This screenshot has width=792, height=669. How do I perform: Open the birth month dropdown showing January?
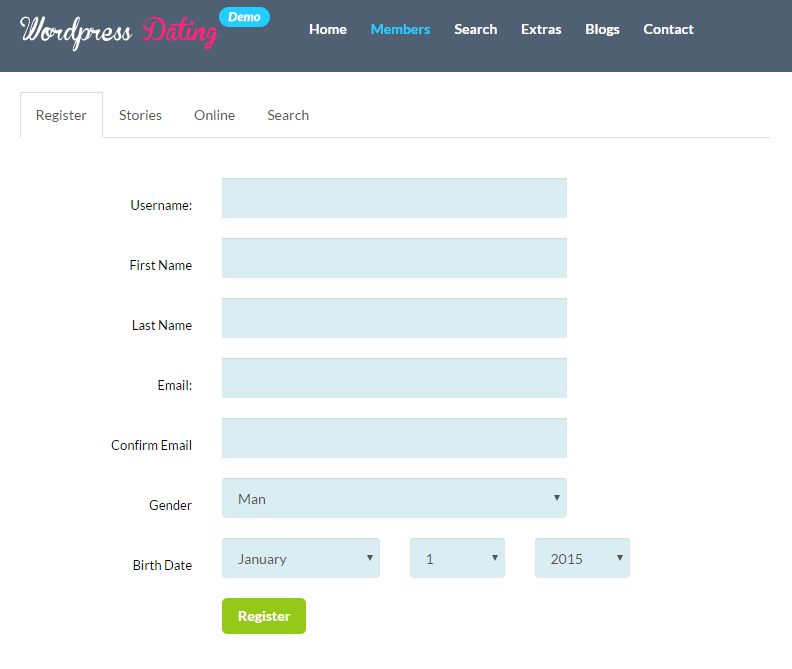[301, 558]
